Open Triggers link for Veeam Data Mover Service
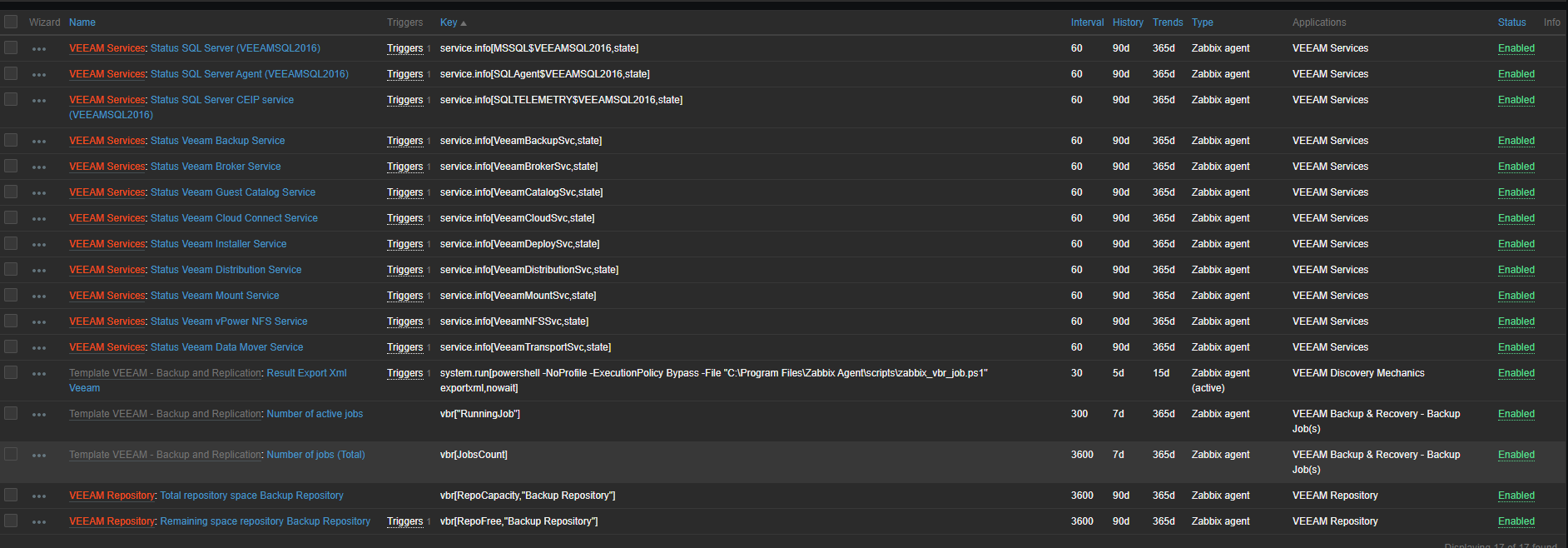This screenshot has height=548, width=1568. pos(404,347)
